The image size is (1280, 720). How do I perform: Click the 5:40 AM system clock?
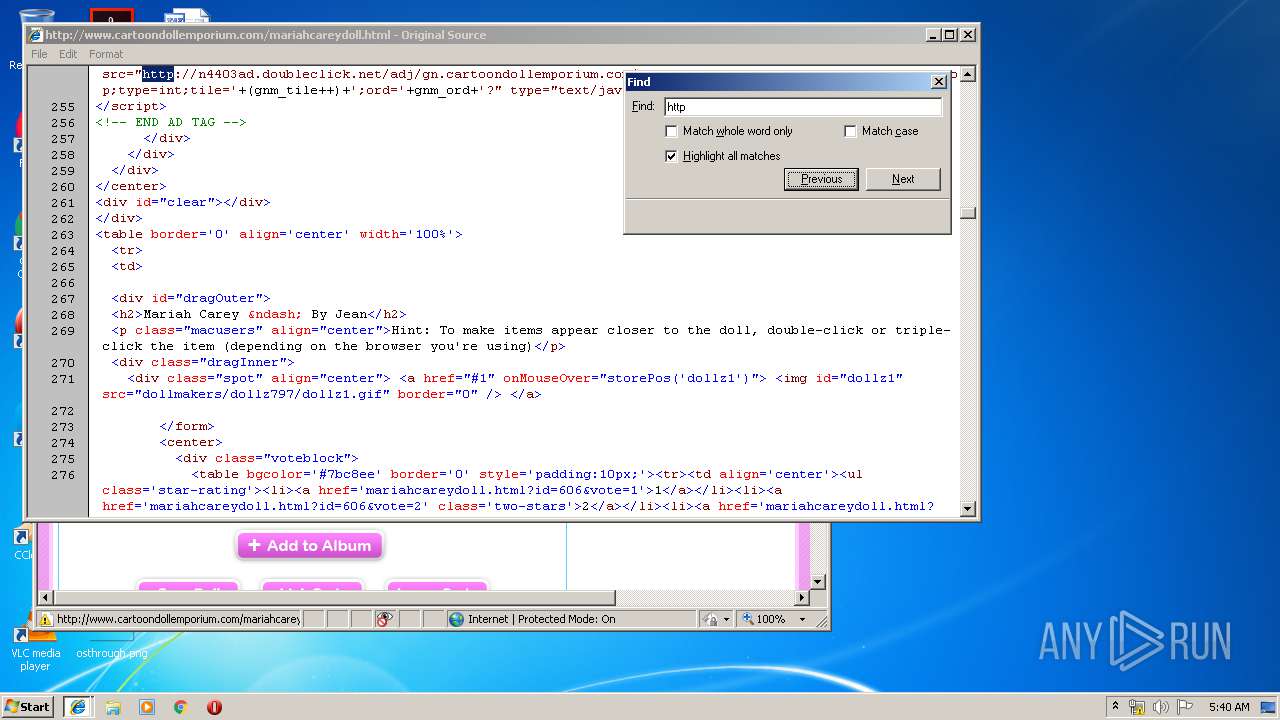(x=1228, y=707)
